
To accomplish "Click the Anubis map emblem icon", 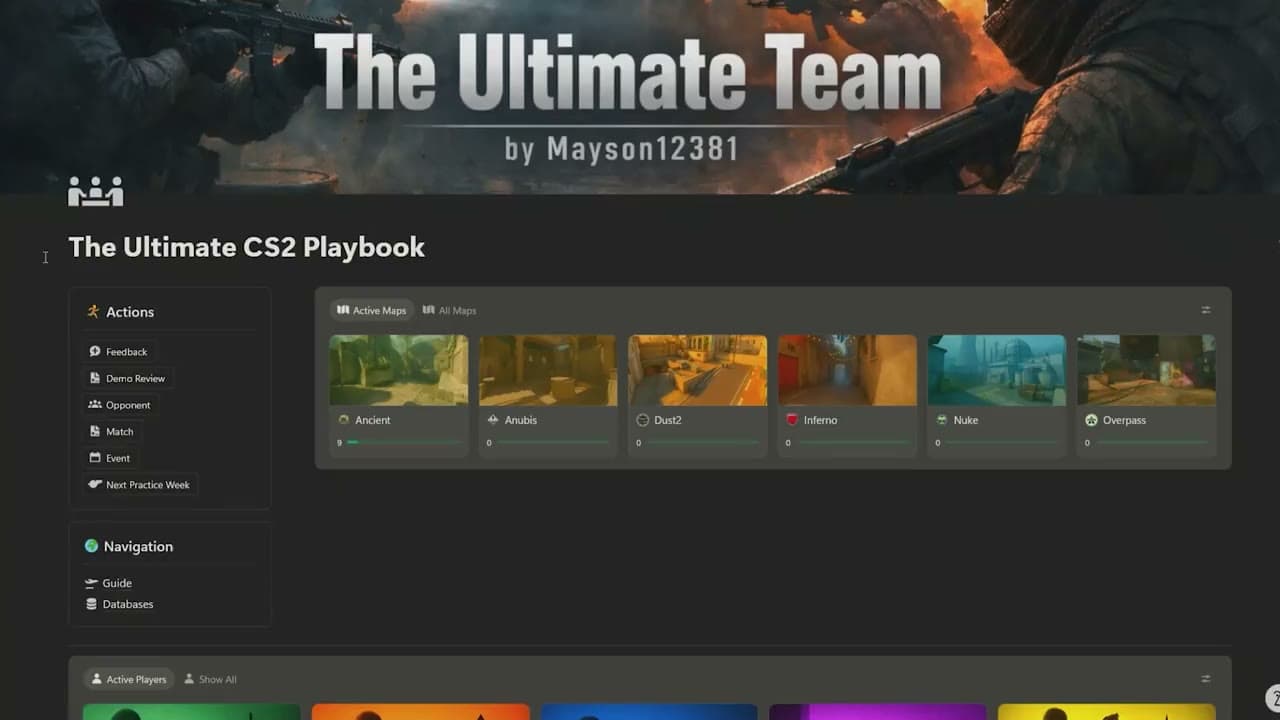I will (x=493, y=420).
